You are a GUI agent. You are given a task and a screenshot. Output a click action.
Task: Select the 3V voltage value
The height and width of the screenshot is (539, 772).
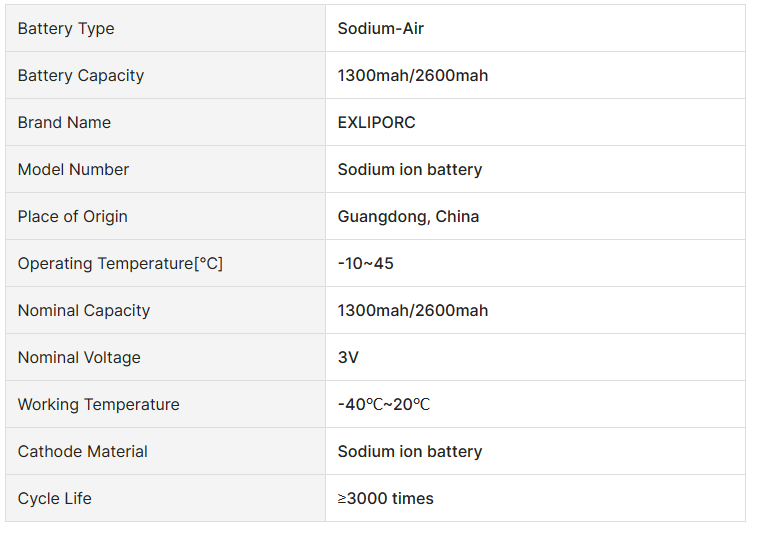coord(348,358)
